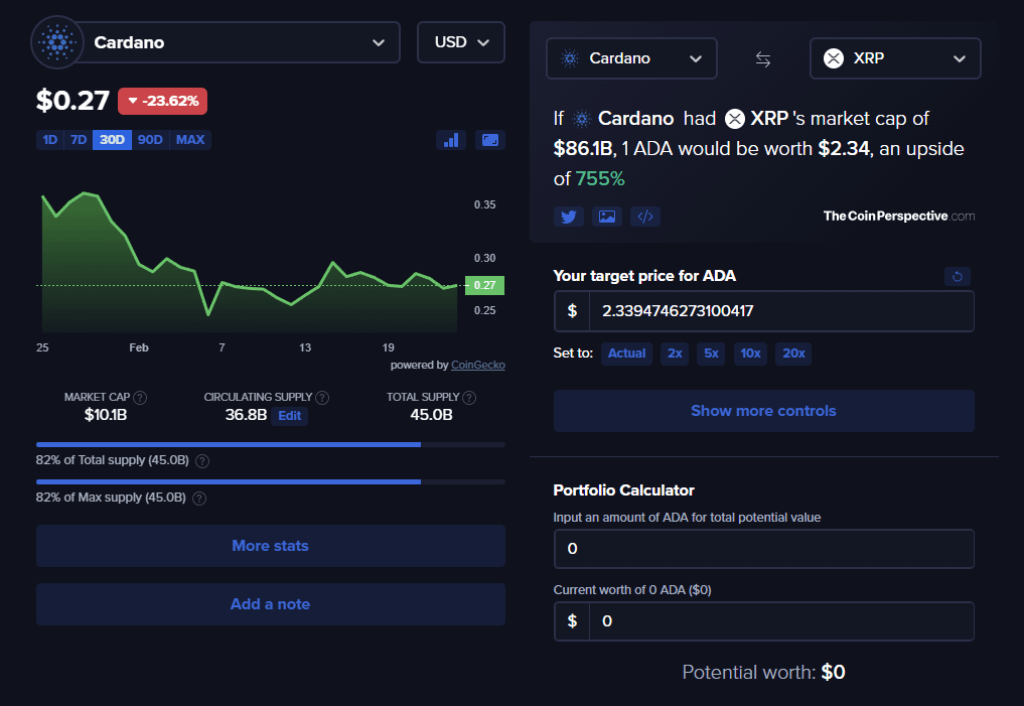Focus the ADA target price field

pyautogui.click(x=781, y=311)
